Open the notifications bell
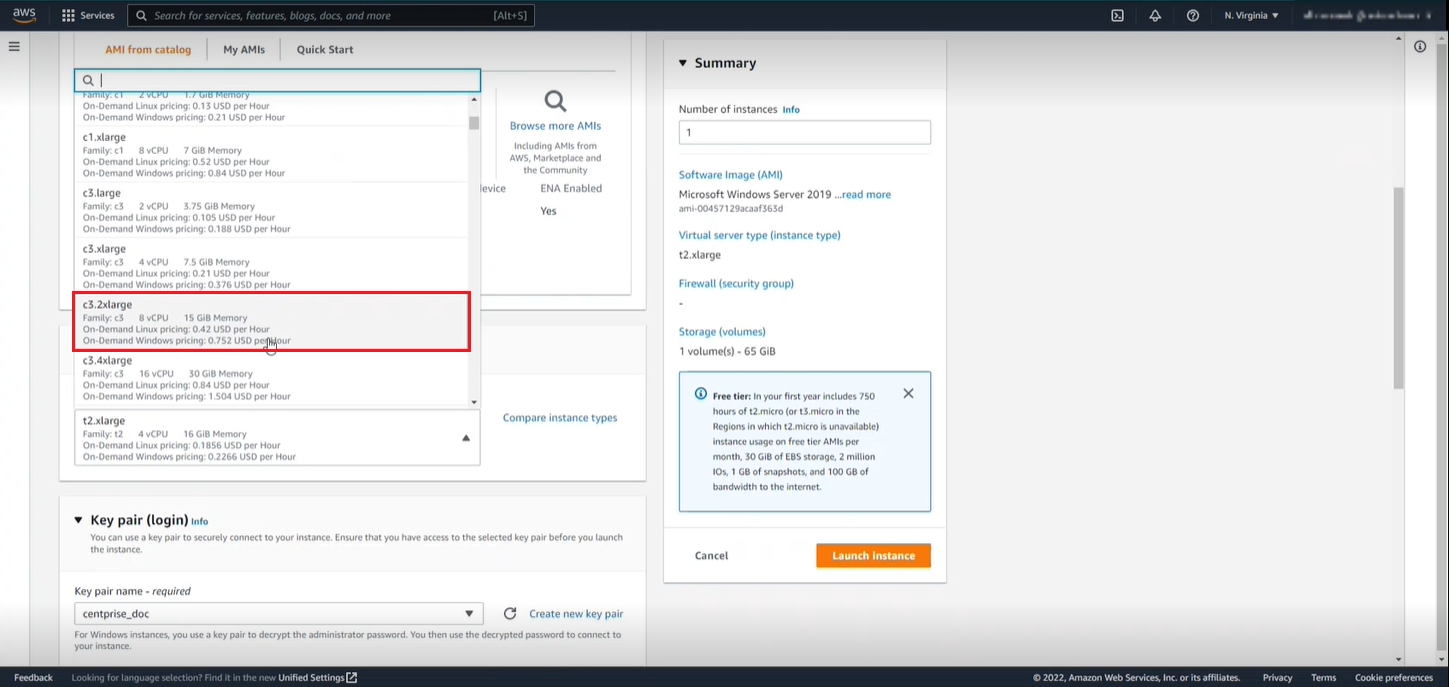 (x=1155, y=15)
